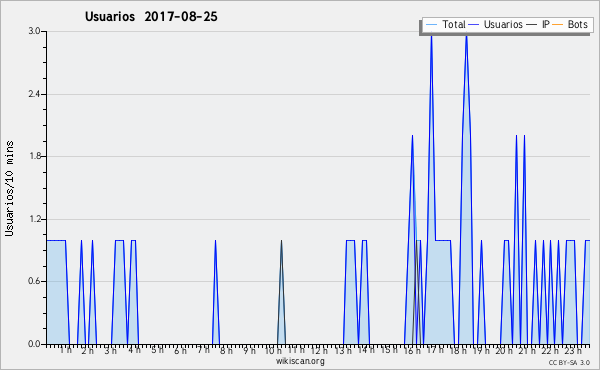This screenshot has height=370, width=600.
Task: Click the 'Bots' legend entry
Action: [x=570, y=24]
